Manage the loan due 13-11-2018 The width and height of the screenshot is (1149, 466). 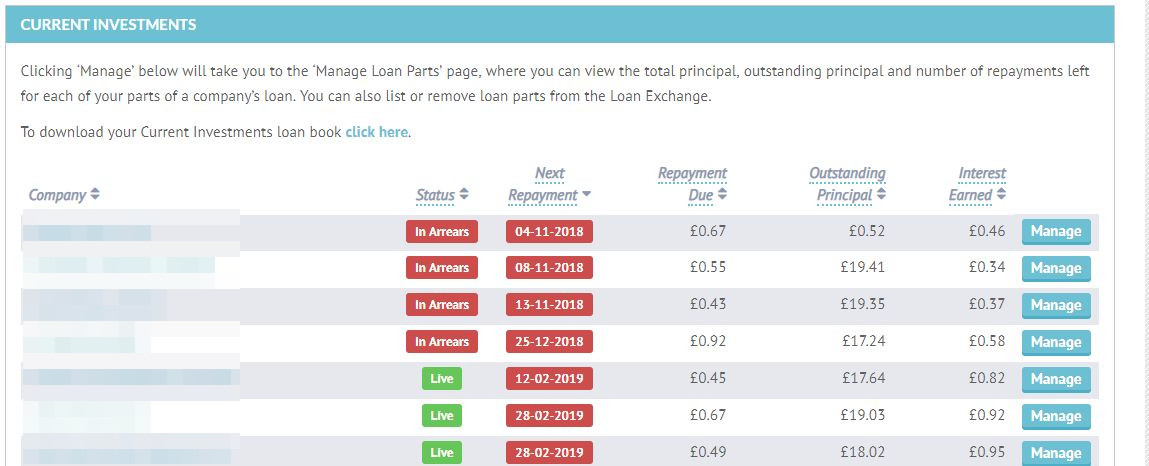(1056, 306)
